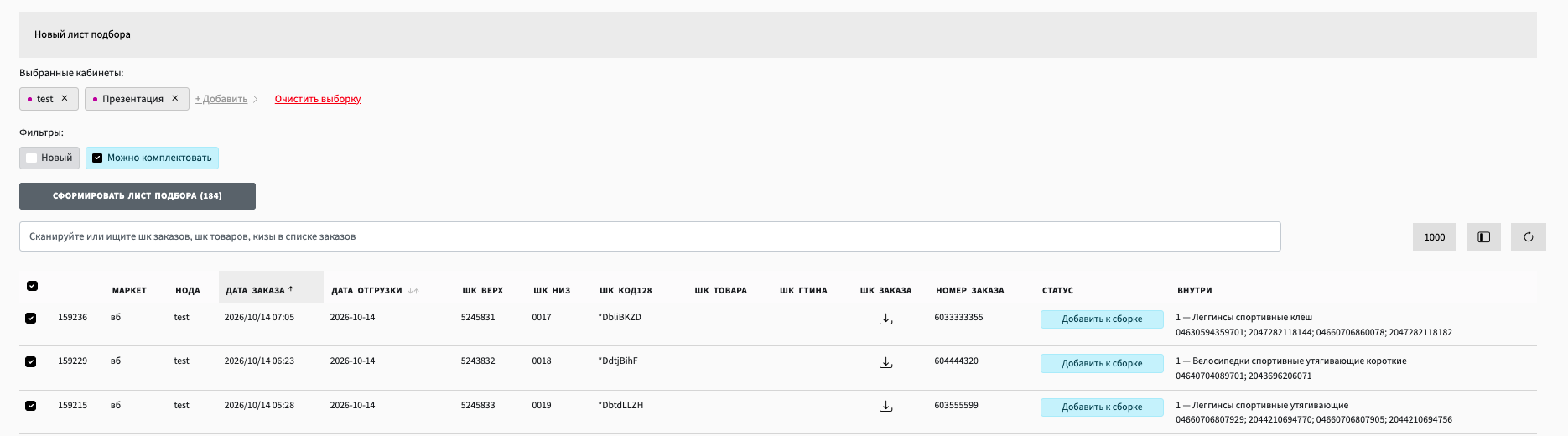Sort by ДАТА ЗАКАЗА ascending arrow
The image size is (1568, 436).
pyautogui.click(x=291, y=289)
